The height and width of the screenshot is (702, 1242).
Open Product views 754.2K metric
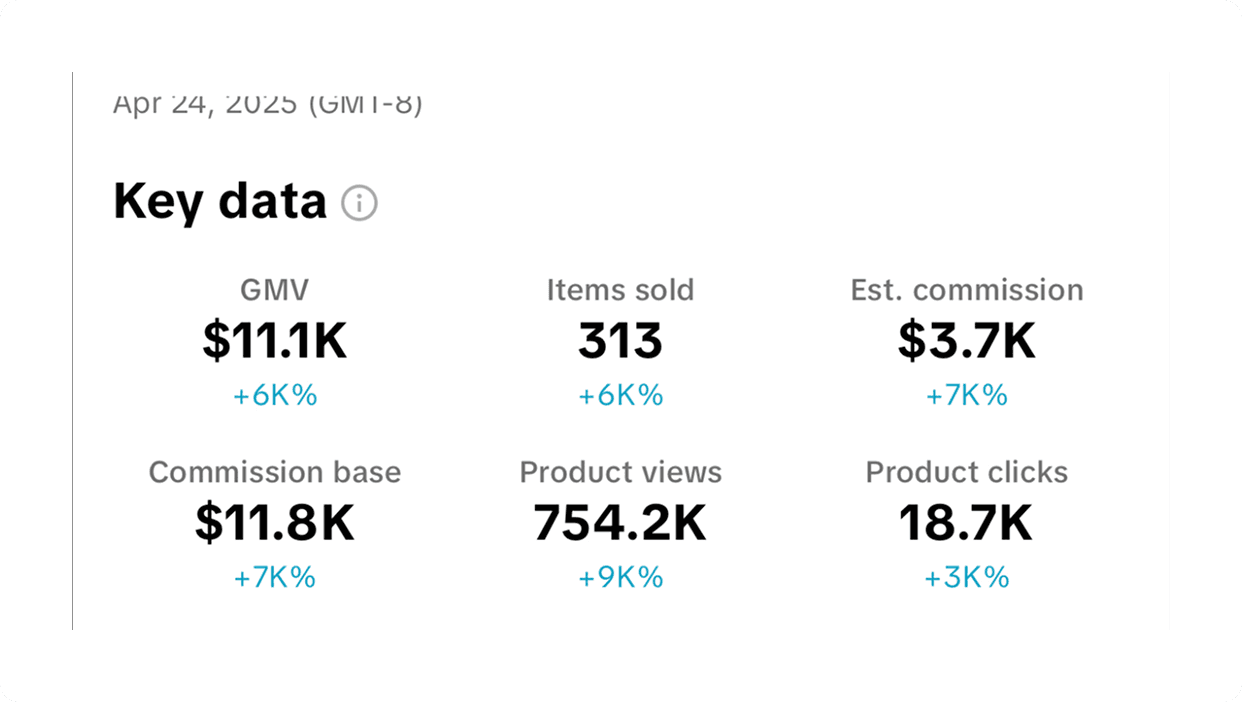click(620, 524)
